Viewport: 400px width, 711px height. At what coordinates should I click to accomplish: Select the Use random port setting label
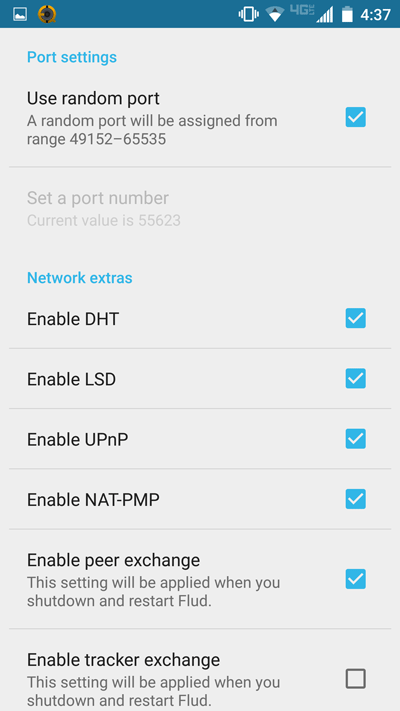(93, 98)
